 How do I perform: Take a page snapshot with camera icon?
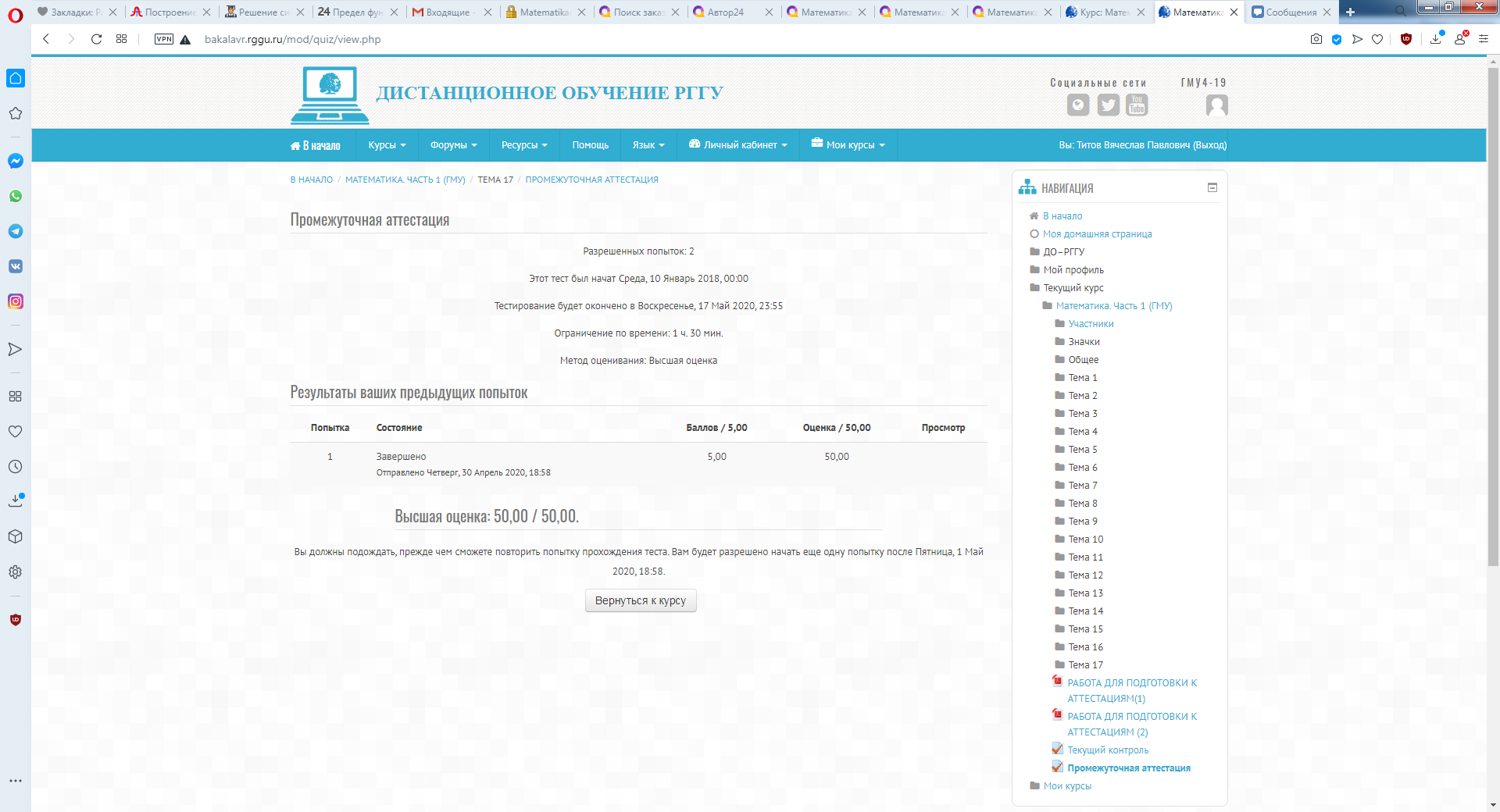click(x=1316, y=39)
